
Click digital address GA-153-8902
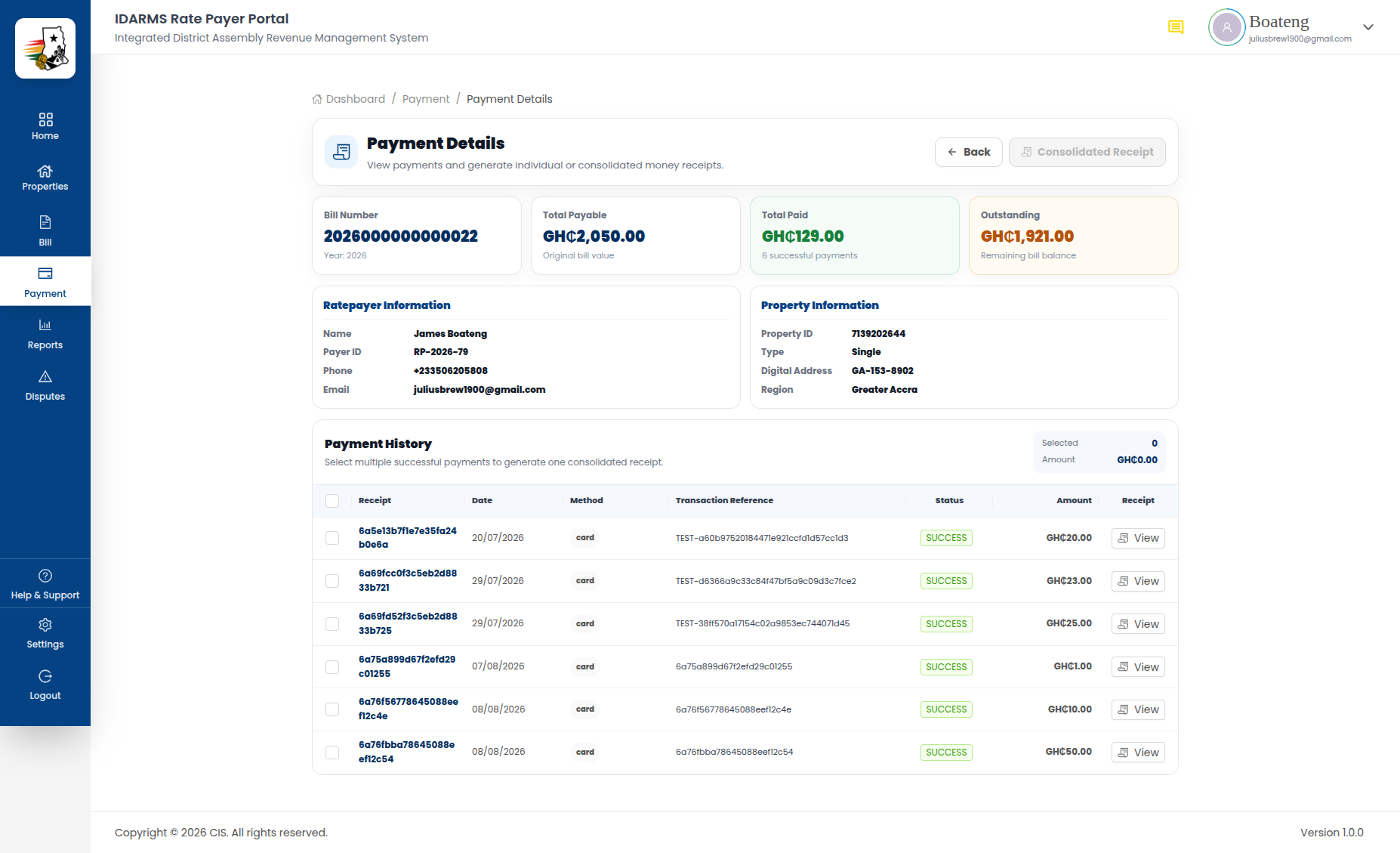(883, 371)
